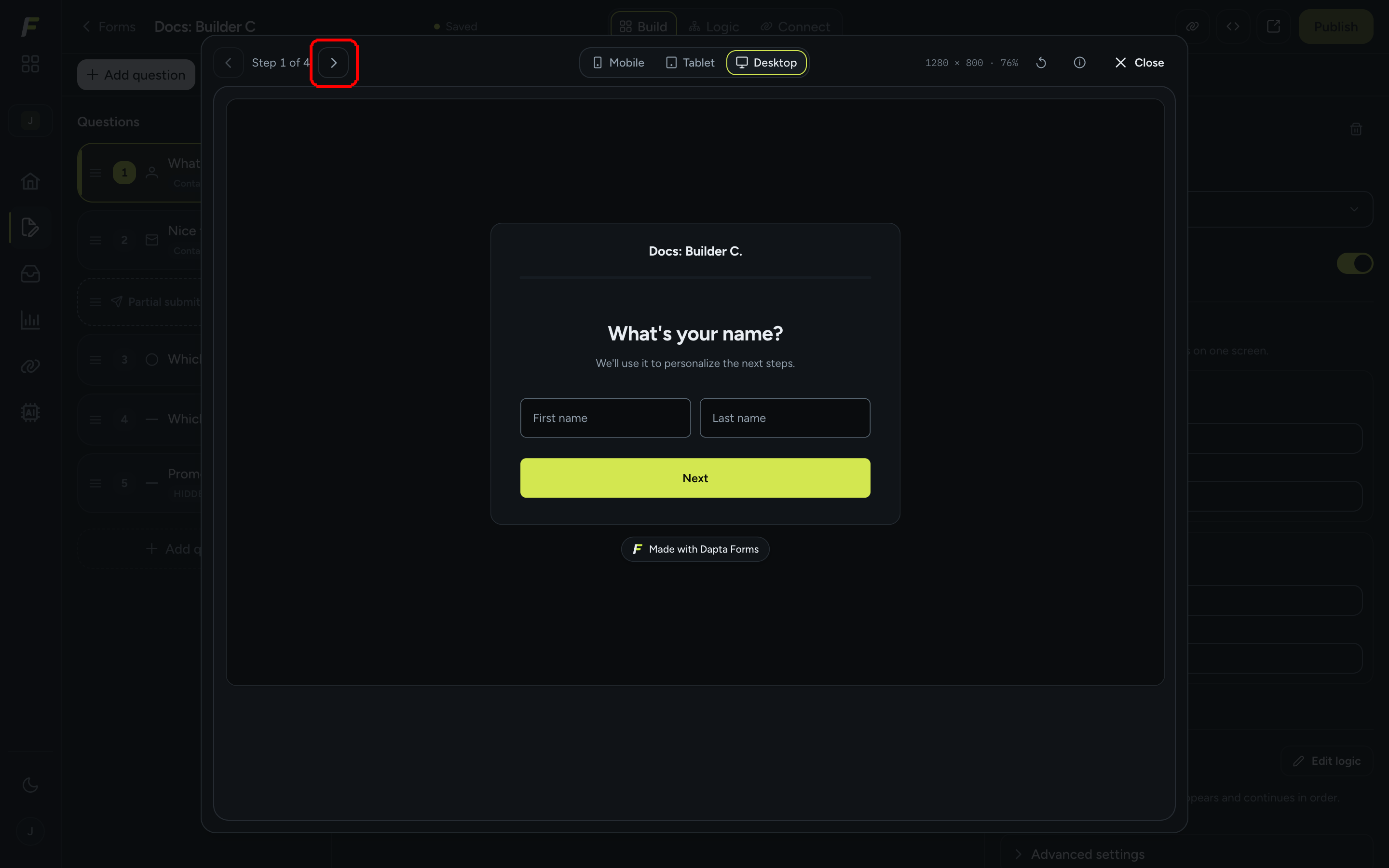Select the Desktop preview mode
Image resolution: width=1389 pixels, height=868 pixels.
click(766, 63)
